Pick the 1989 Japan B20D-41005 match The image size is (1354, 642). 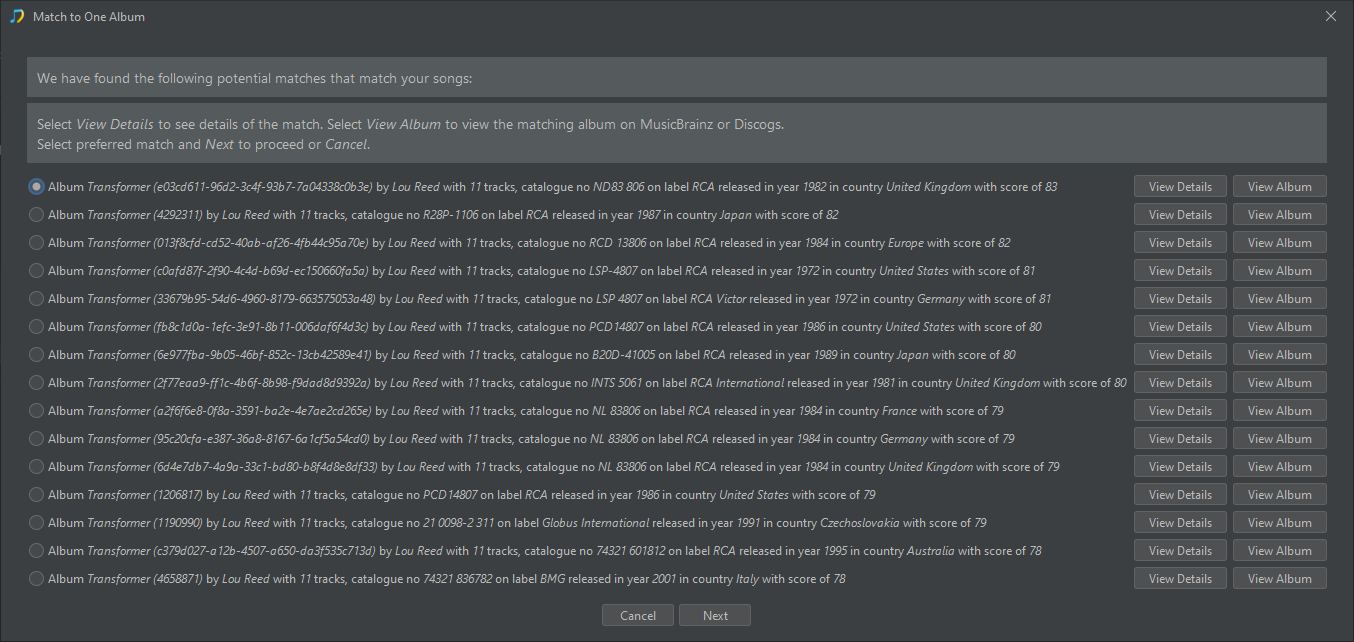click(37, 355)
